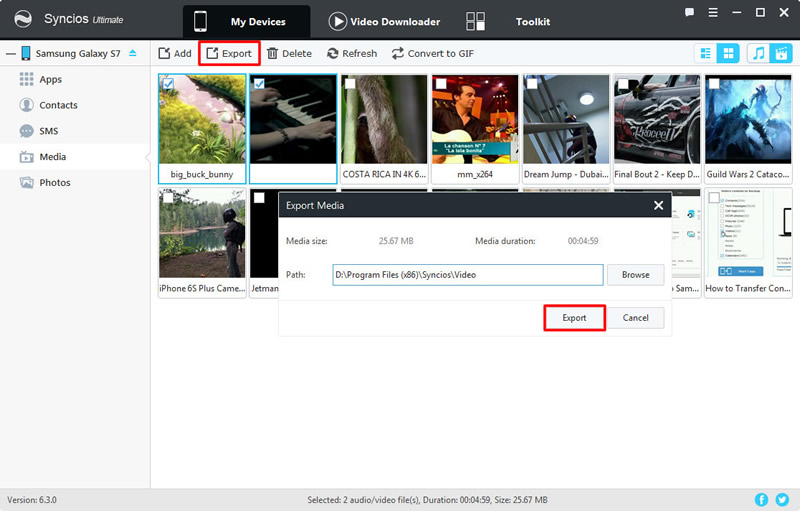Click Export in the Export Media dialog
This screenshot has height=511, width=800.
(x=574, y=318)
